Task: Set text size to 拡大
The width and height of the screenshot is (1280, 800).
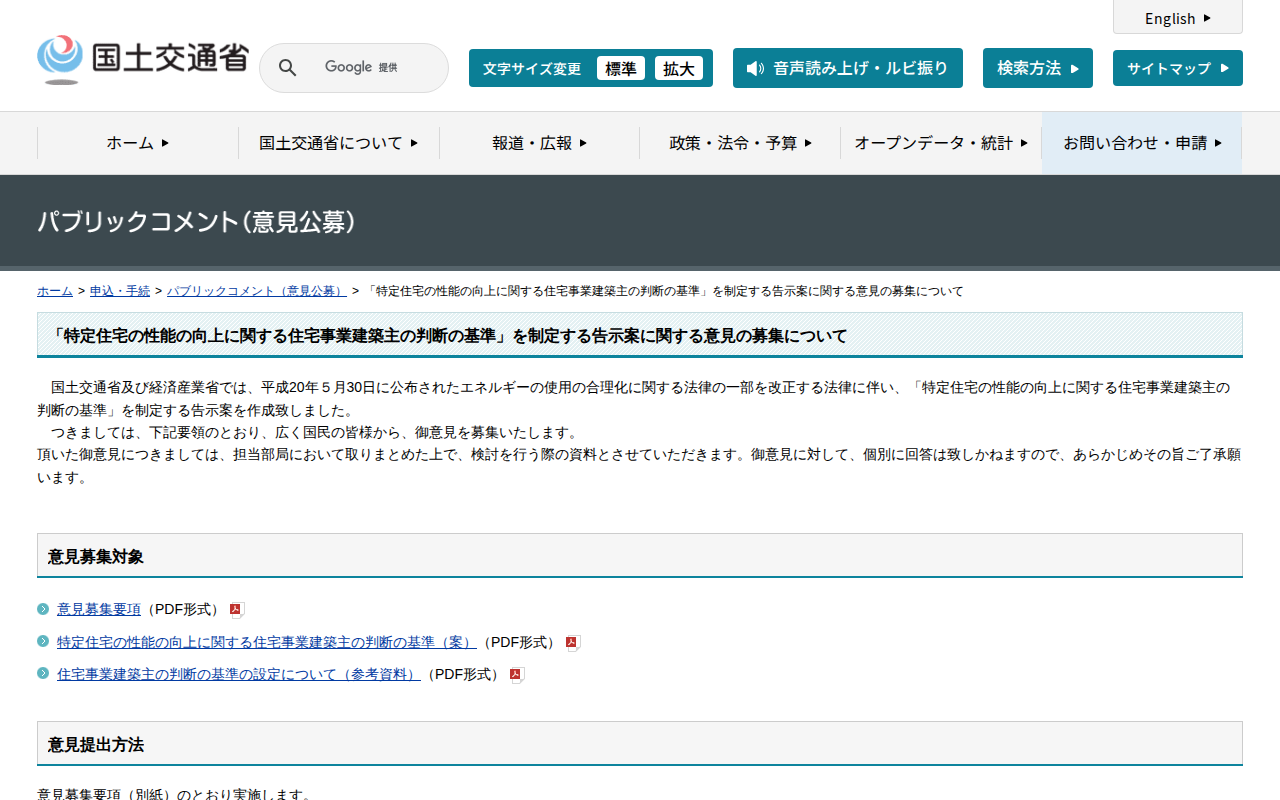Action: click(678, 68)
